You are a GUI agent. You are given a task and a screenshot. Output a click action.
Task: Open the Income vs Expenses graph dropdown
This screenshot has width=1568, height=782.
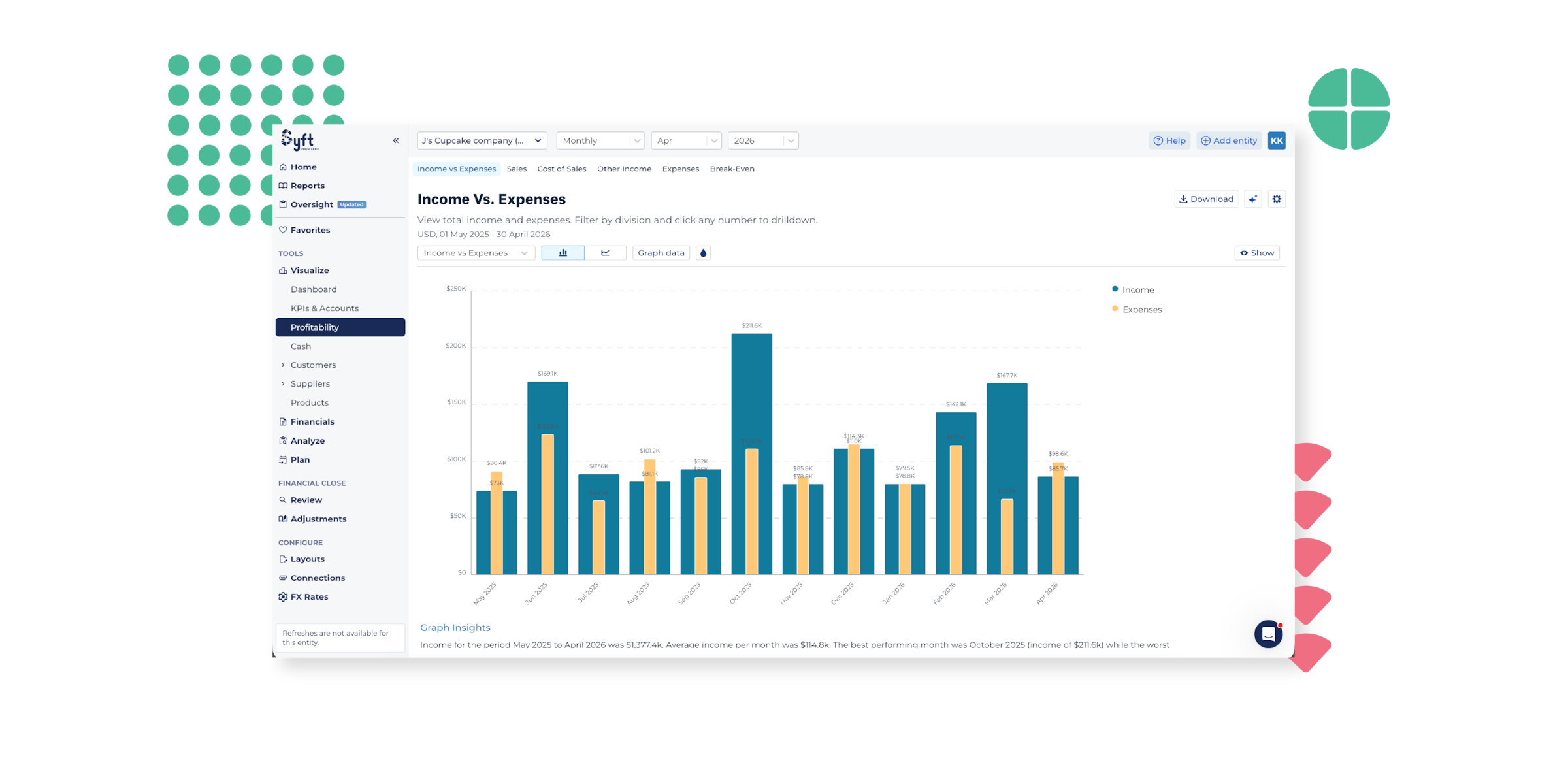pyautogui.click(x=476, y=253)
